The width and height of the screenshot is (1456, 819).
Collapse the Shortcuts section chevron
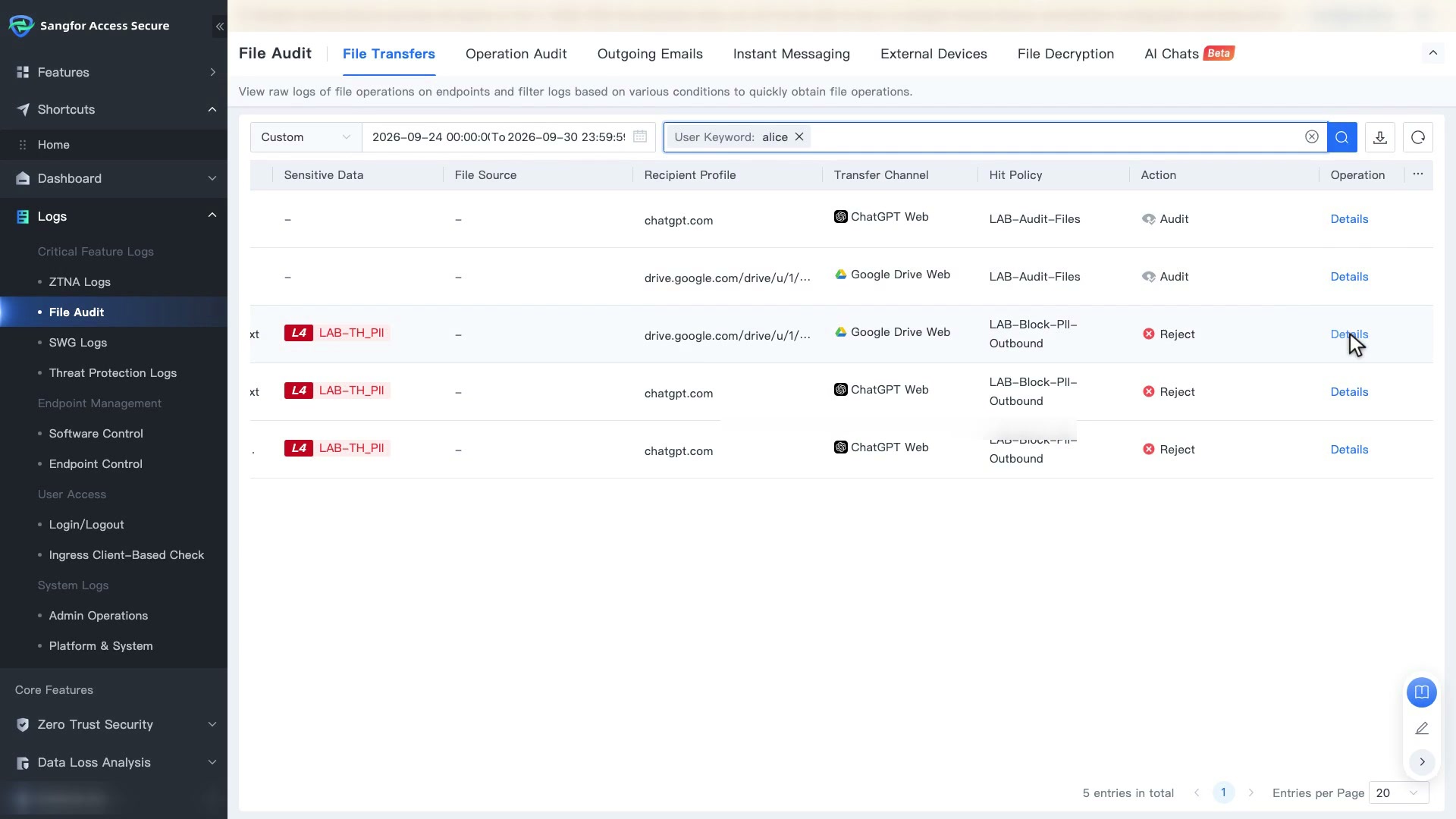212,109
